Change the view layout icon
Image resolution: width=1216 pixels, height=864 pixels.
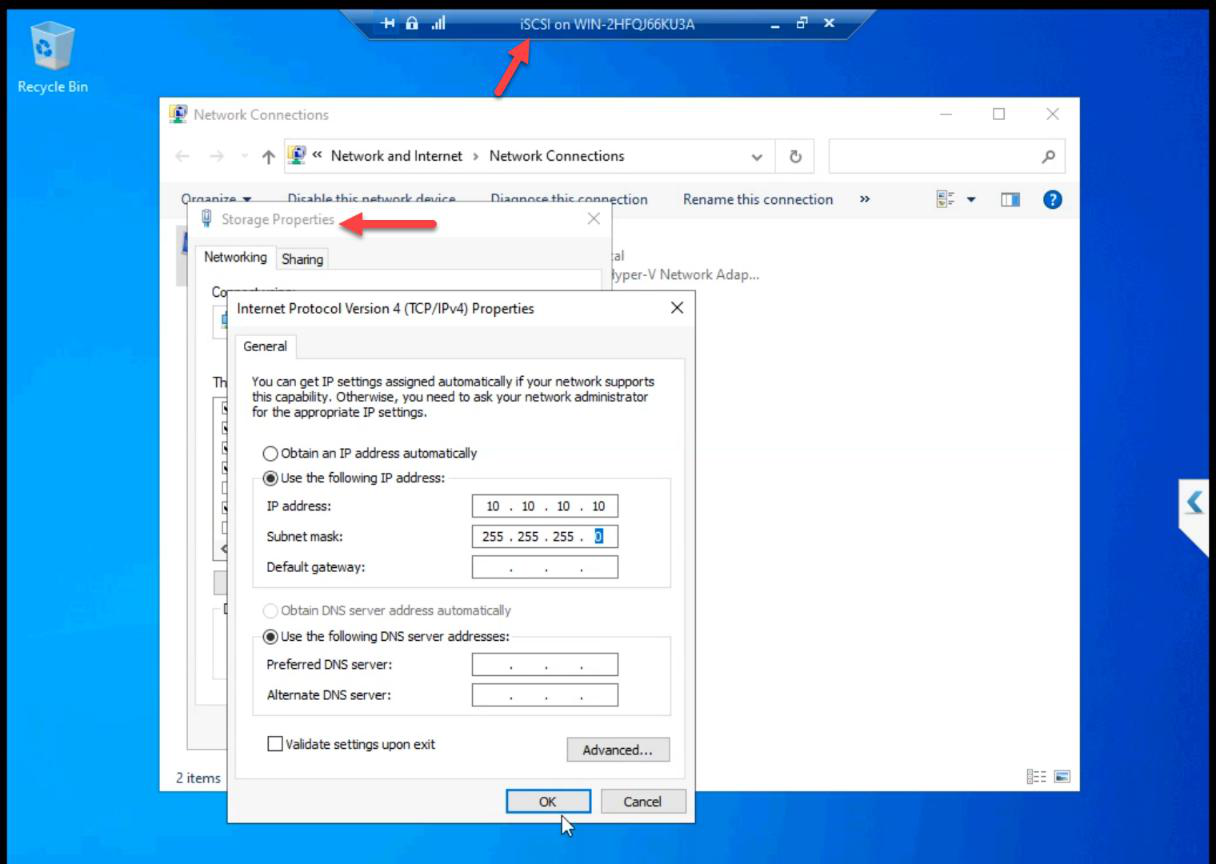click(945, 200)
